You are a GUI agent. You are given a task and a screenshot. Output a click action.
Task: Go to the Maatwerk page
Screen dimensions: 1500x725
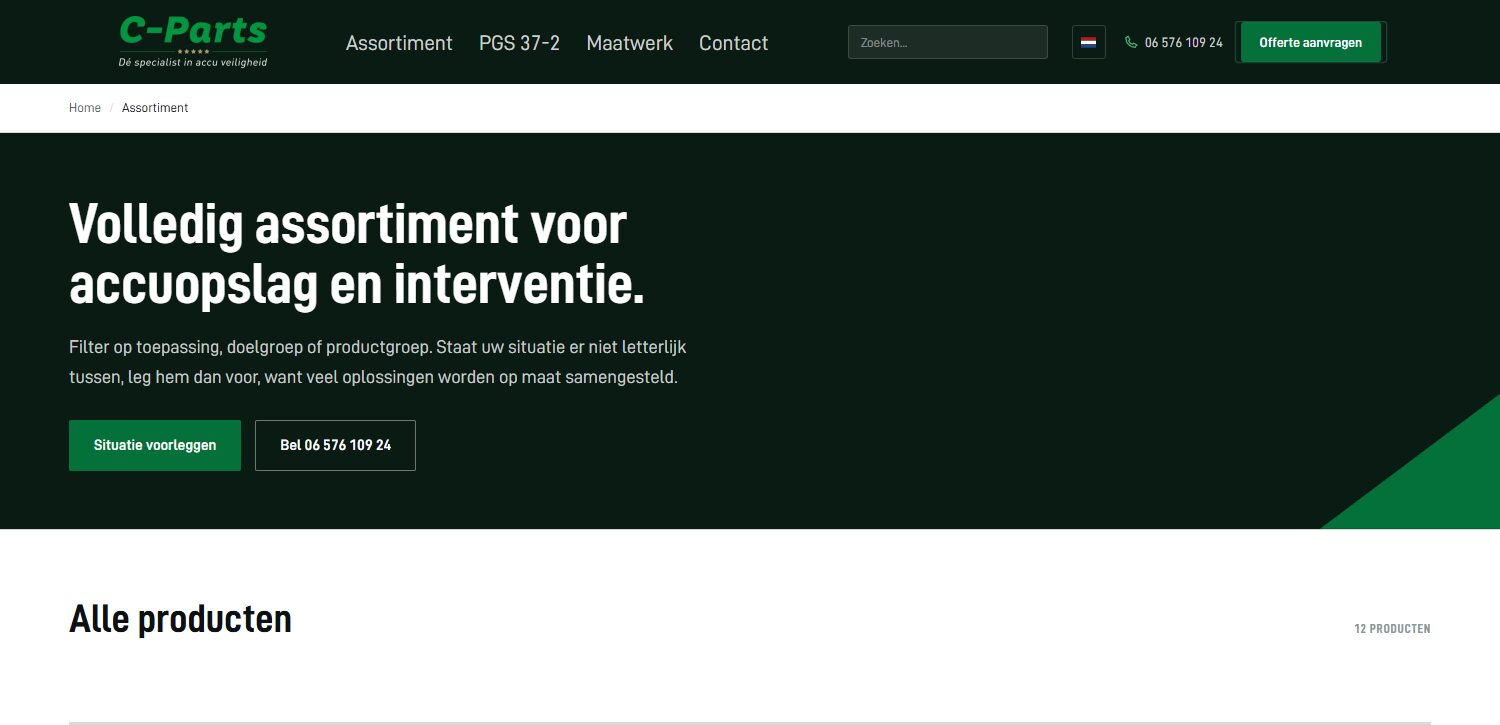(x=629, y=43)
